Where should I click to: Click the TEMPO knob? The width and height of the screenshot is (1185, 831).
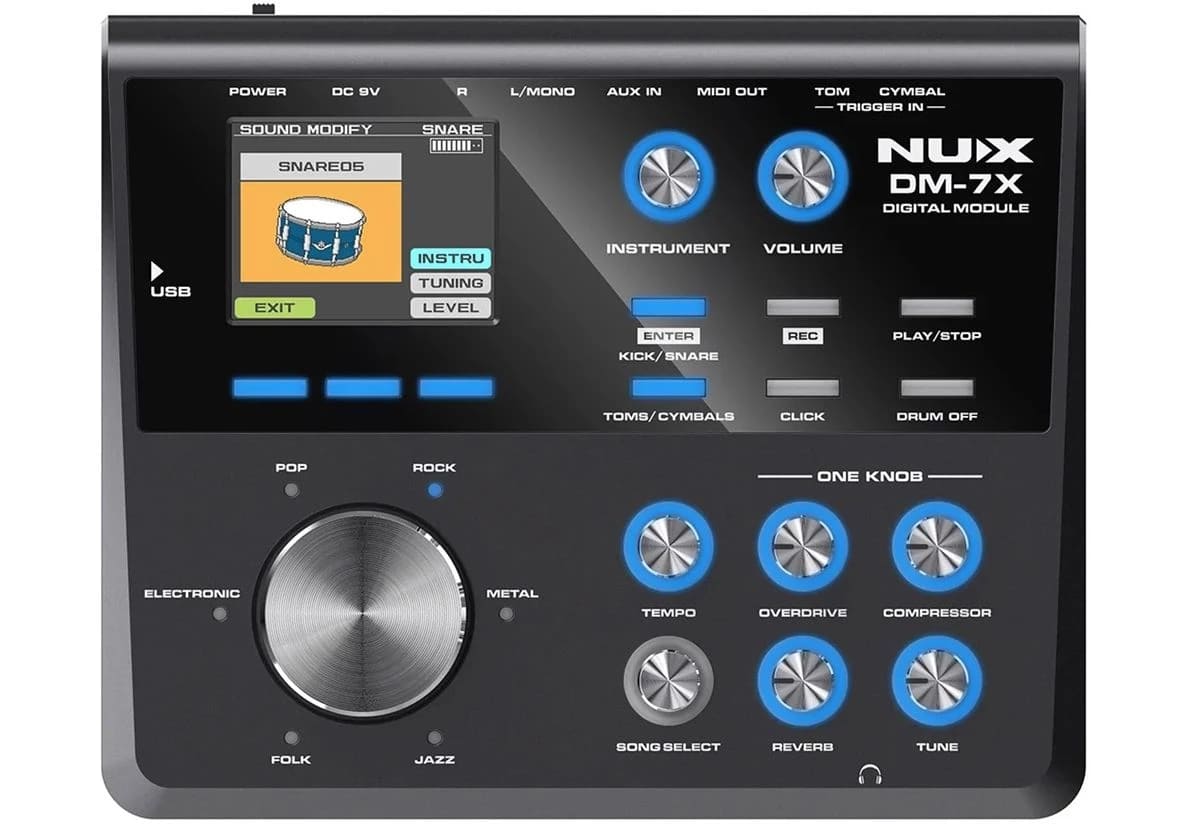coord(669,546)
